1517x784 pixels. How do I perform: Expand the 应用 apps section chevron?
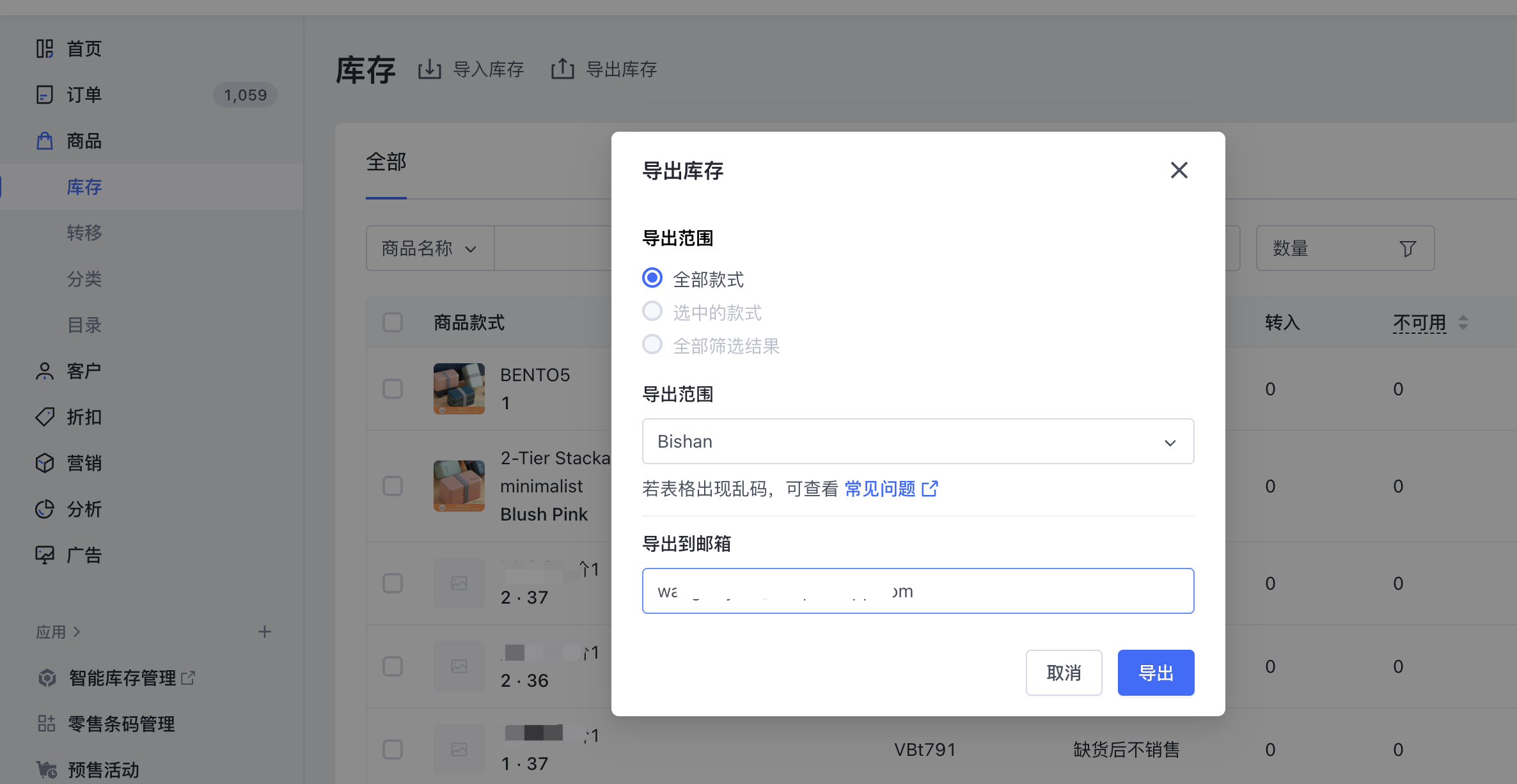77,632
